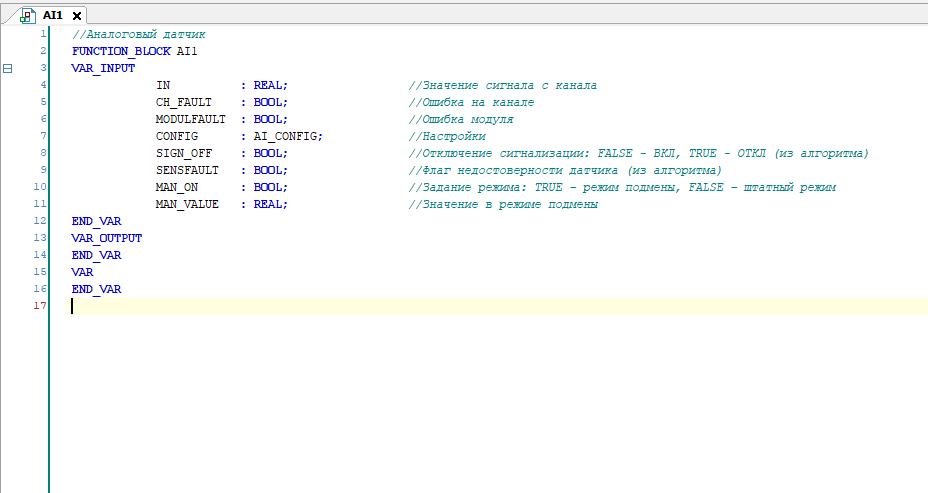Click the VAR_OUTPUT keyword
This screenshot has height=493, width=928.
click(106, 238)
